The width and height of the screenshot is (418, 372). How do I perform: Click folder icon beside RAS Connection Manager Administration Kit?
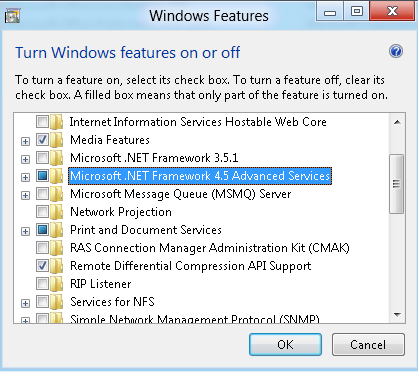57,248
